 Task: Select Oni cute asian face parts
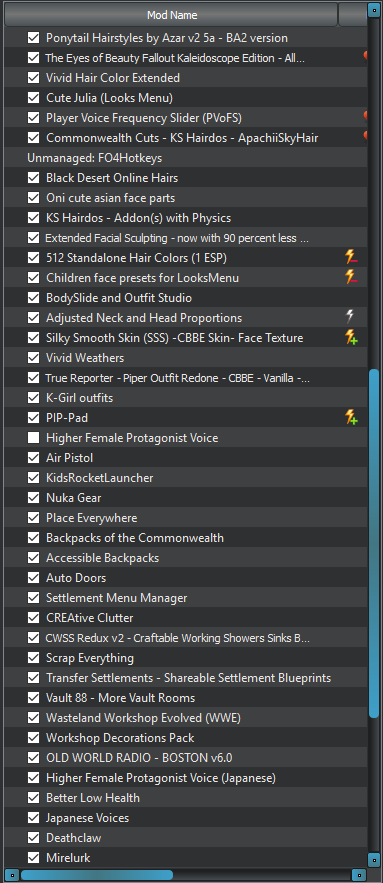pos(110,198)
